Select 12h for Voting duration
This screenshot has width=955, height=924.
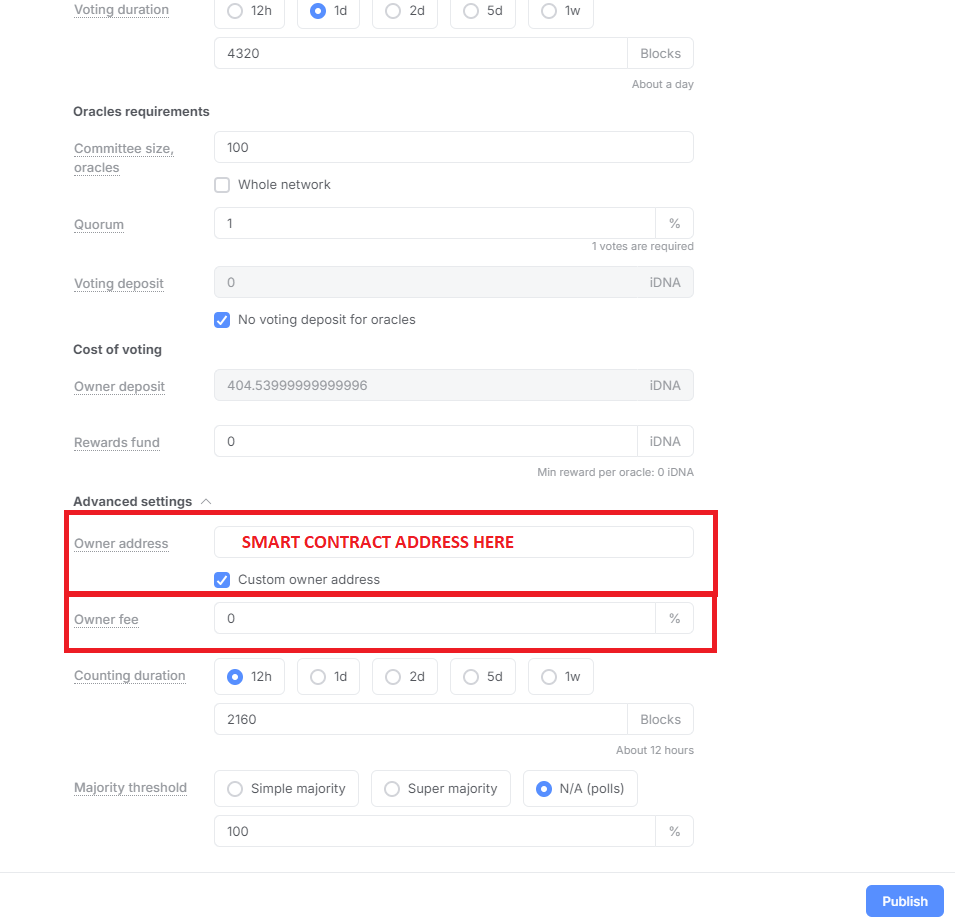point(250,11)
